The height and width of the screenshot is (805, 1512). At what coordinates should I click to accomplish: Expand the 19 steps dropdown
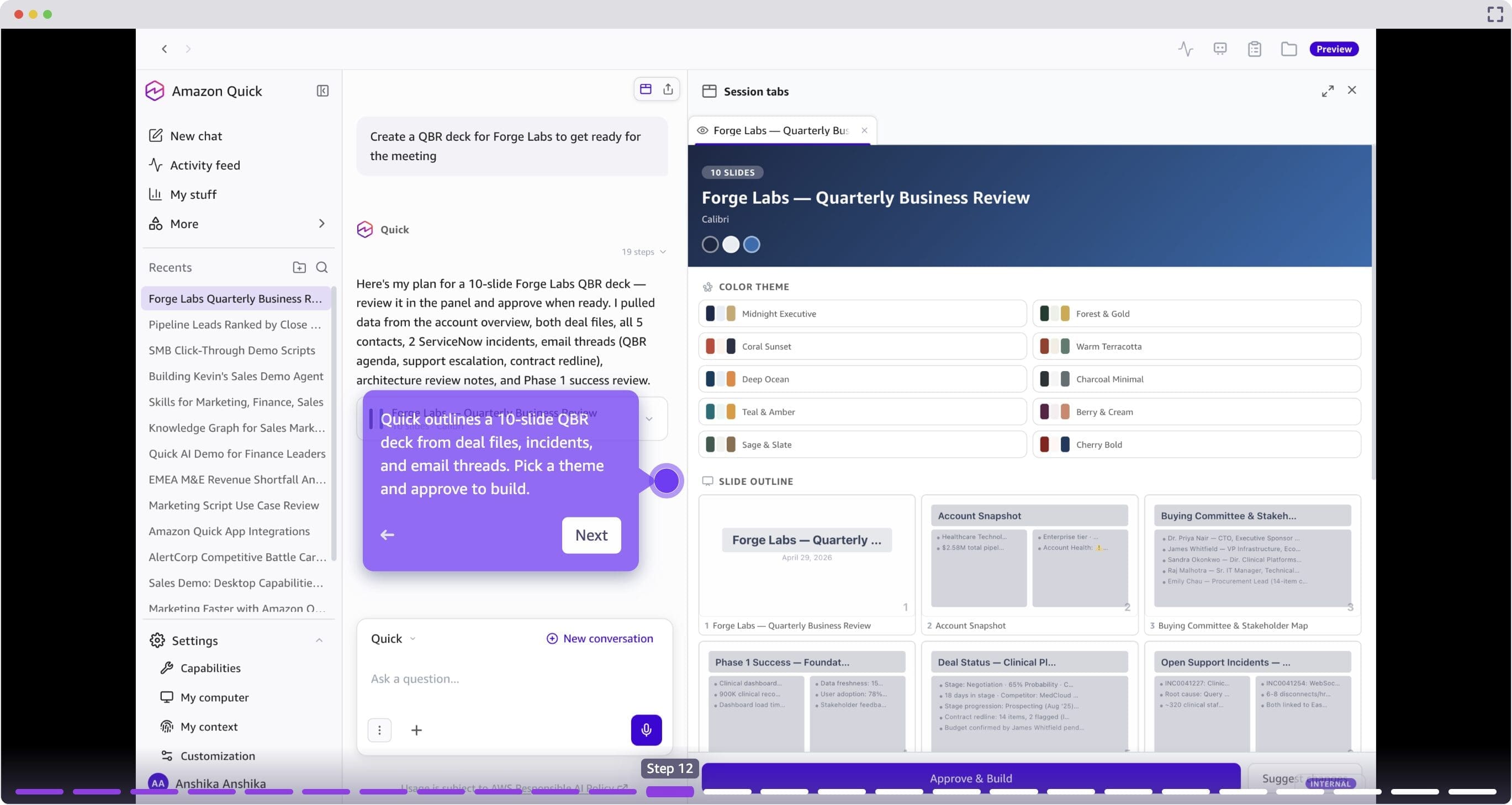tap(644, 252)
